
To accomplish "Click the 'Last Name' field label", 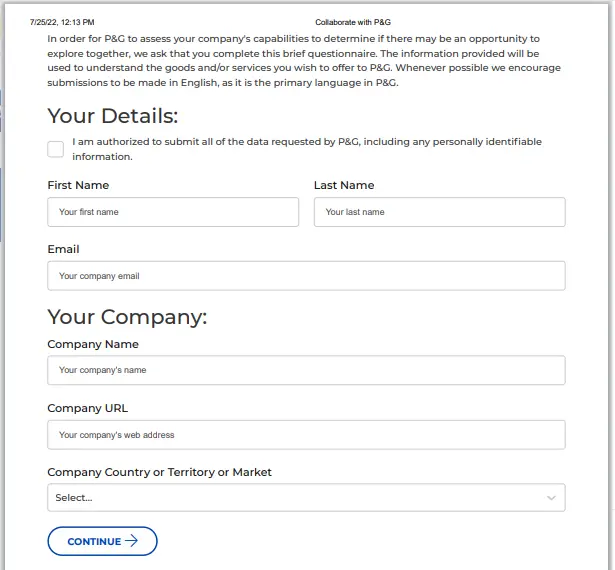I will (344, 185).
